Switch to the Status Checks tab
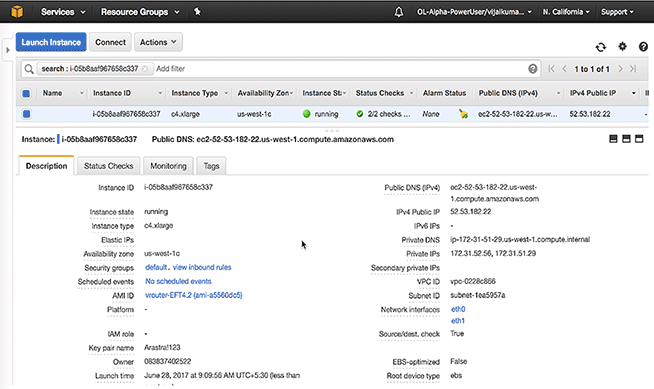The height and width of the screenshot is (389, 654). pyautogui.click(x=108, y=166)
